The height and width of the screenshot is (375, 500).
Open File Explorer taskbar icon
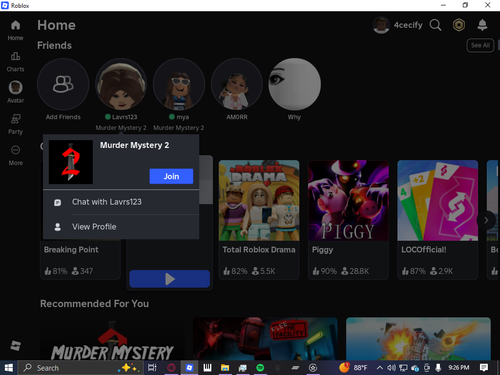pos(225,368)
